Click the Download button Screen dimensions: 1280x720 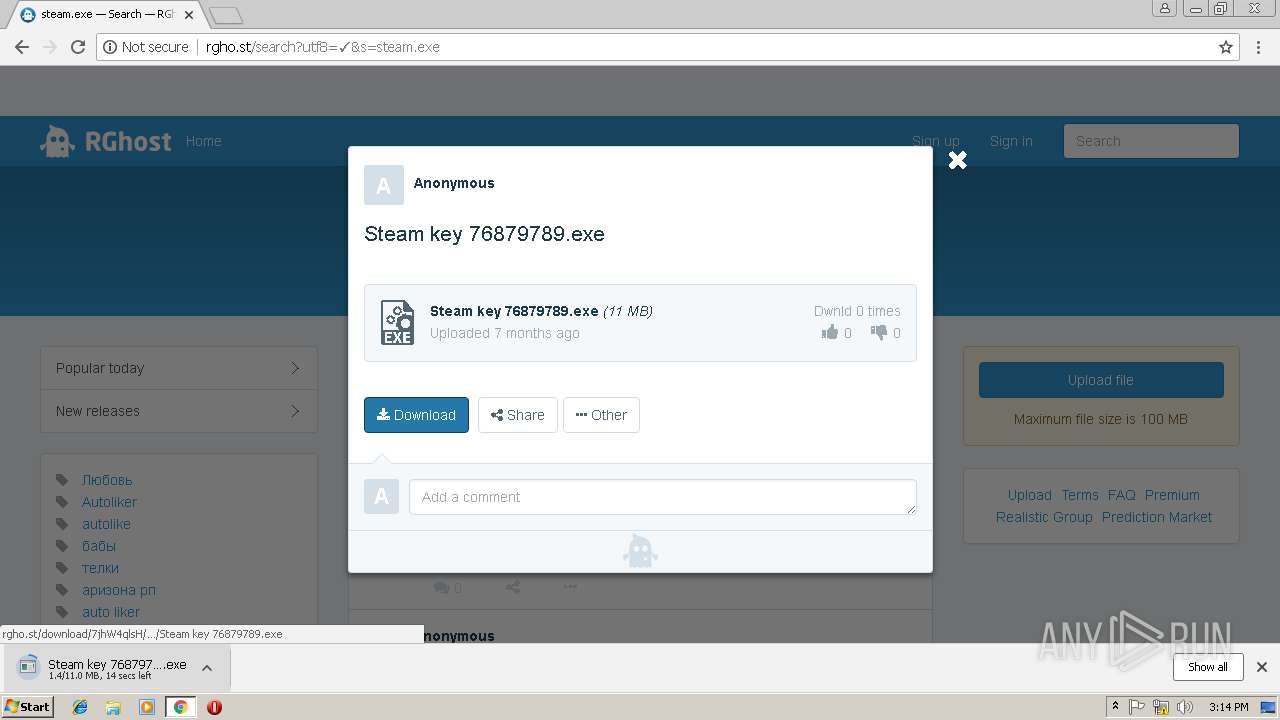[x=416, y=415]
